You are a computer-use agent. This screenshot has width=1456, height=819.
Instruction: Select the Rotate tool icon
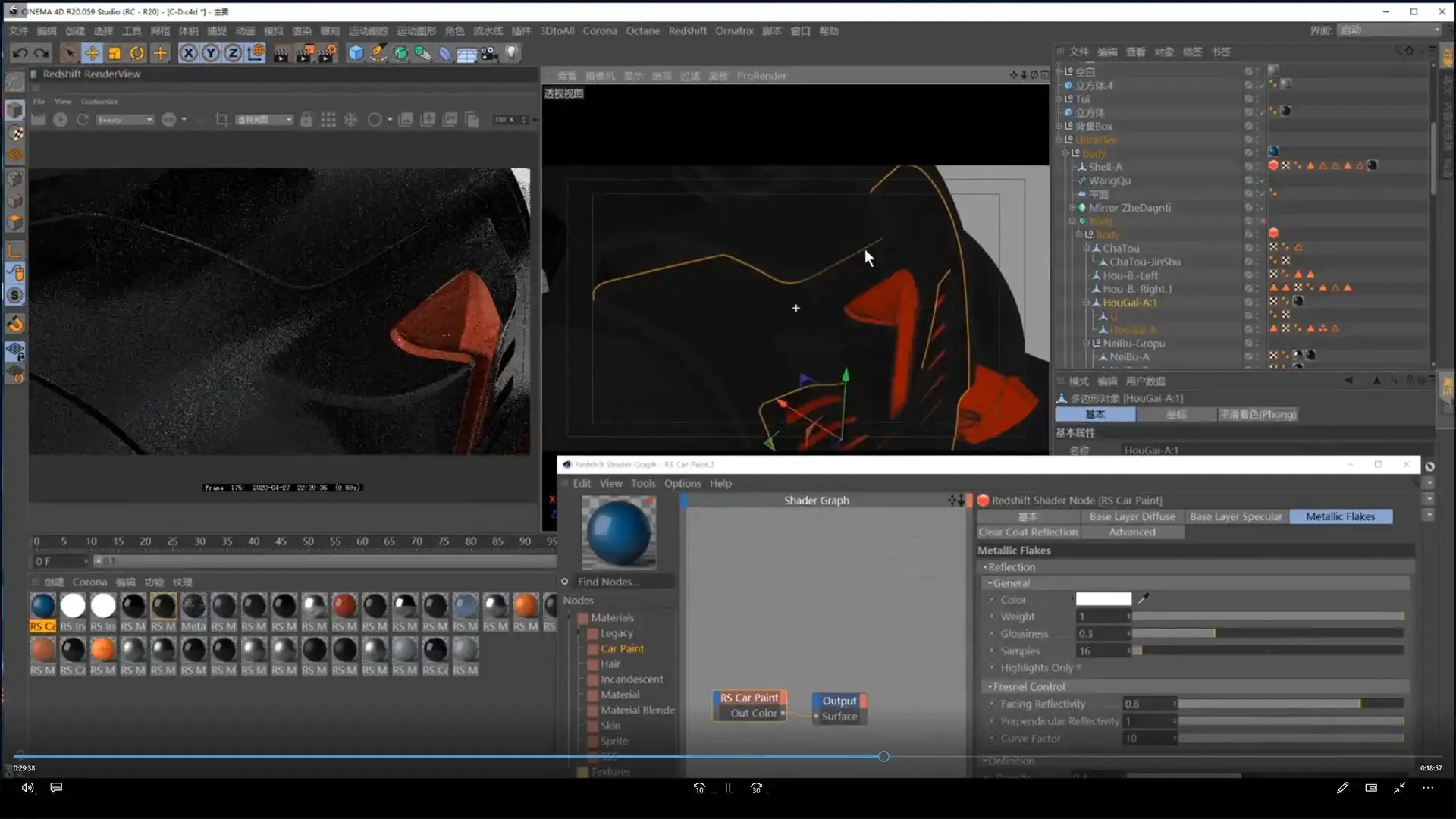pos(137,53)
